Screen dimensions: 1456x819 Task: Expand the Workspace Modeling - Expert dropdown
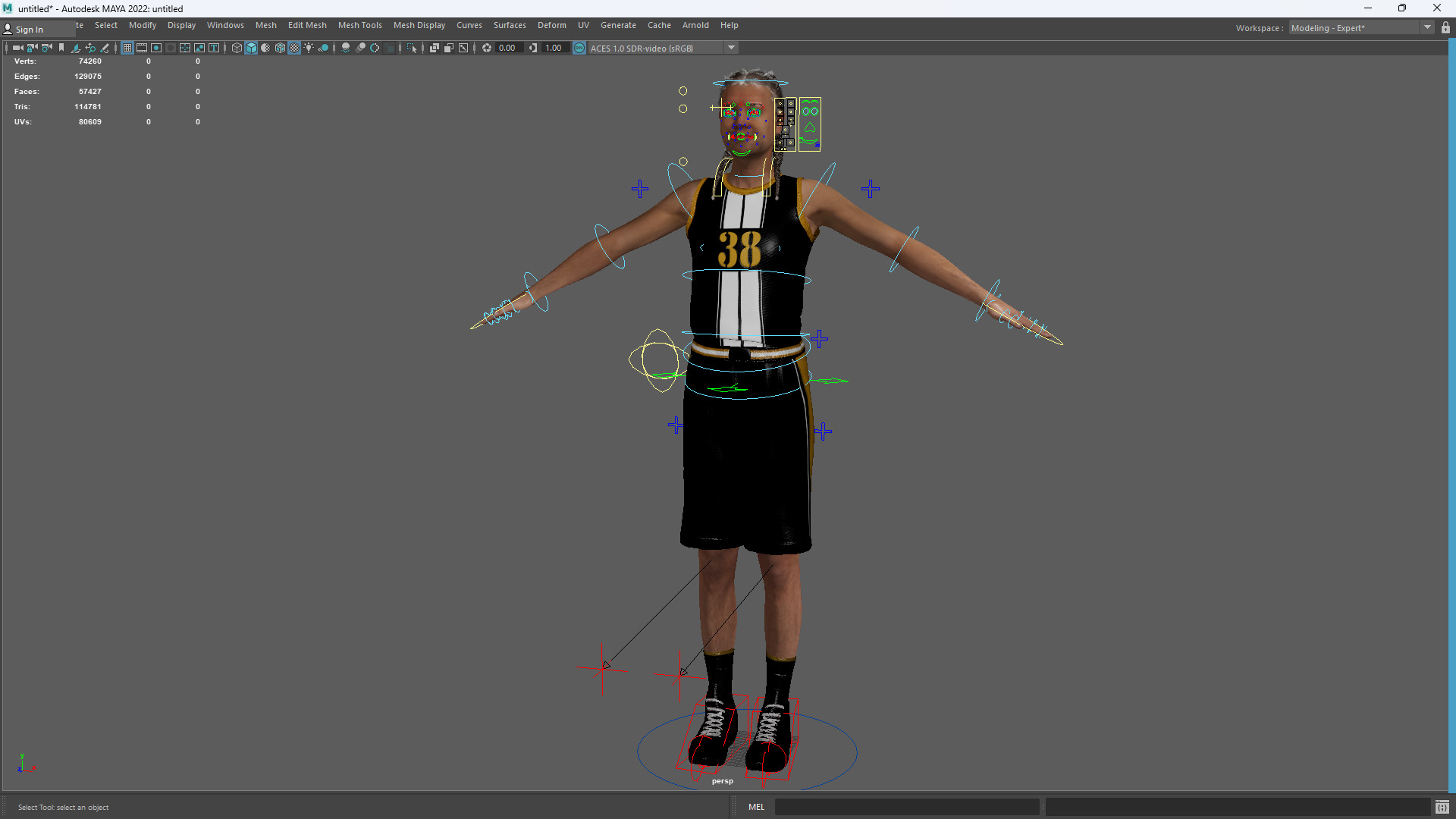(x=1427, y=28)
